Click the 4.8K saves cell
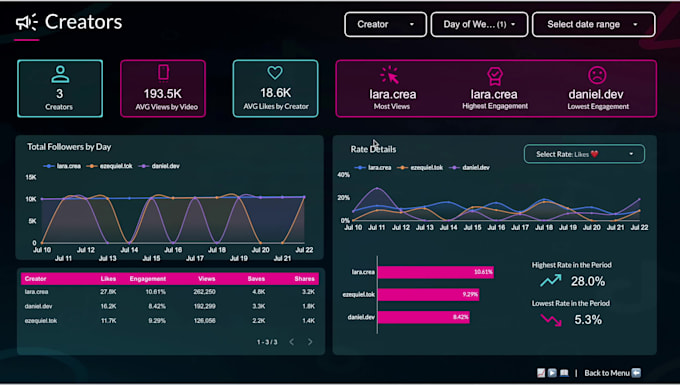Viewport: 680px width, 385px height. 259,292
